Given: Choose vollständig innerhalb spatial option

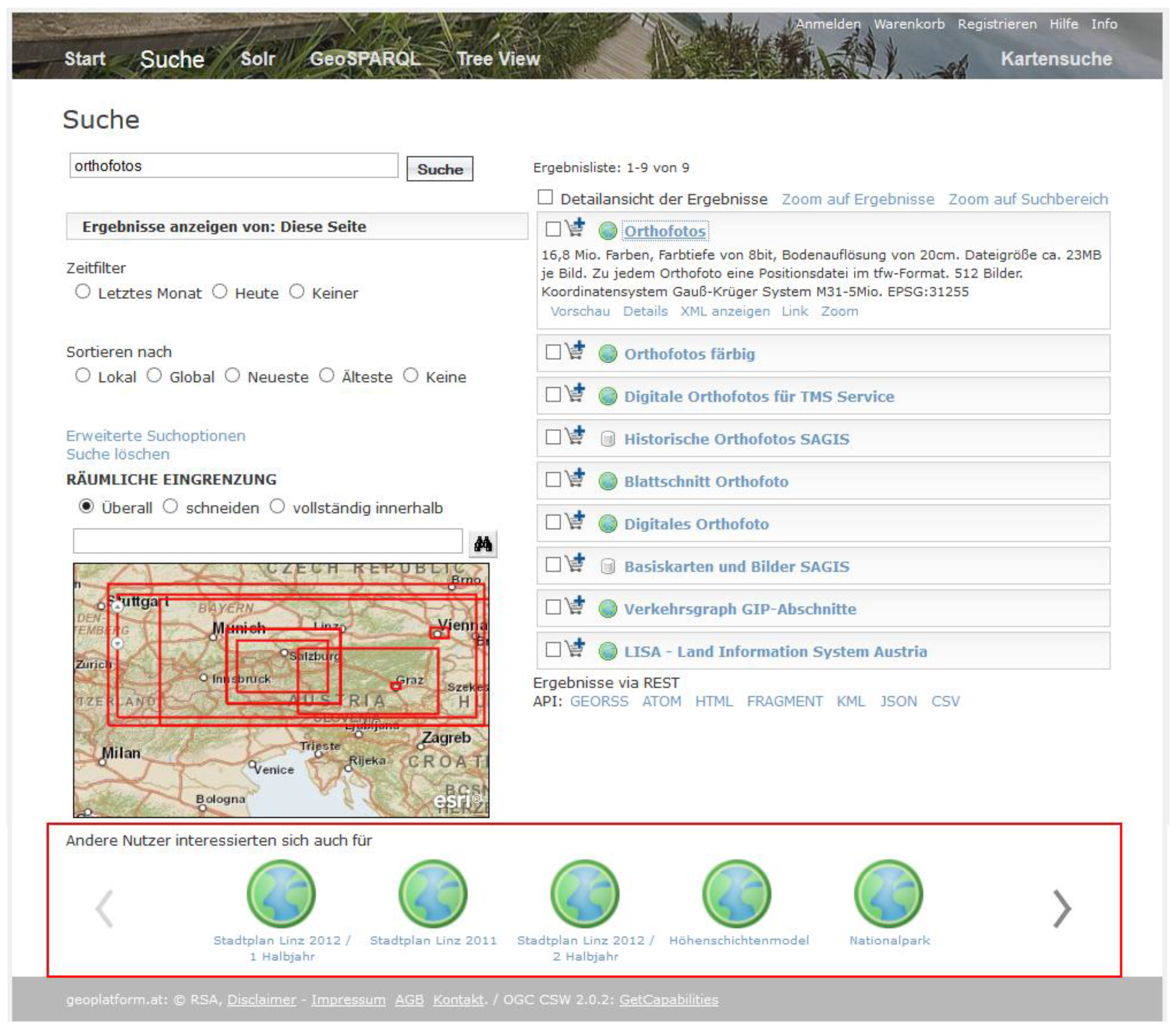Looking at the screenshot, I should [277, 507].
